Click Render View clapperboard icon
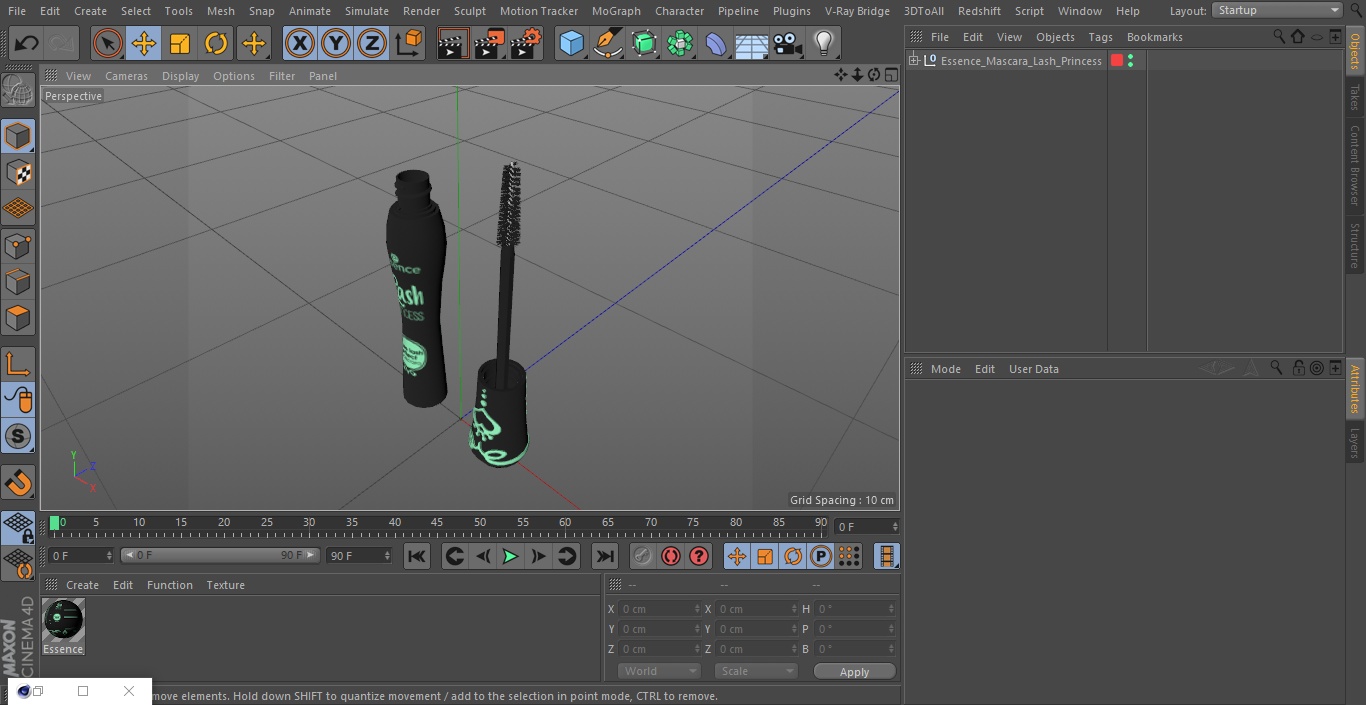The image size is (1366, 705). point(453,43)
